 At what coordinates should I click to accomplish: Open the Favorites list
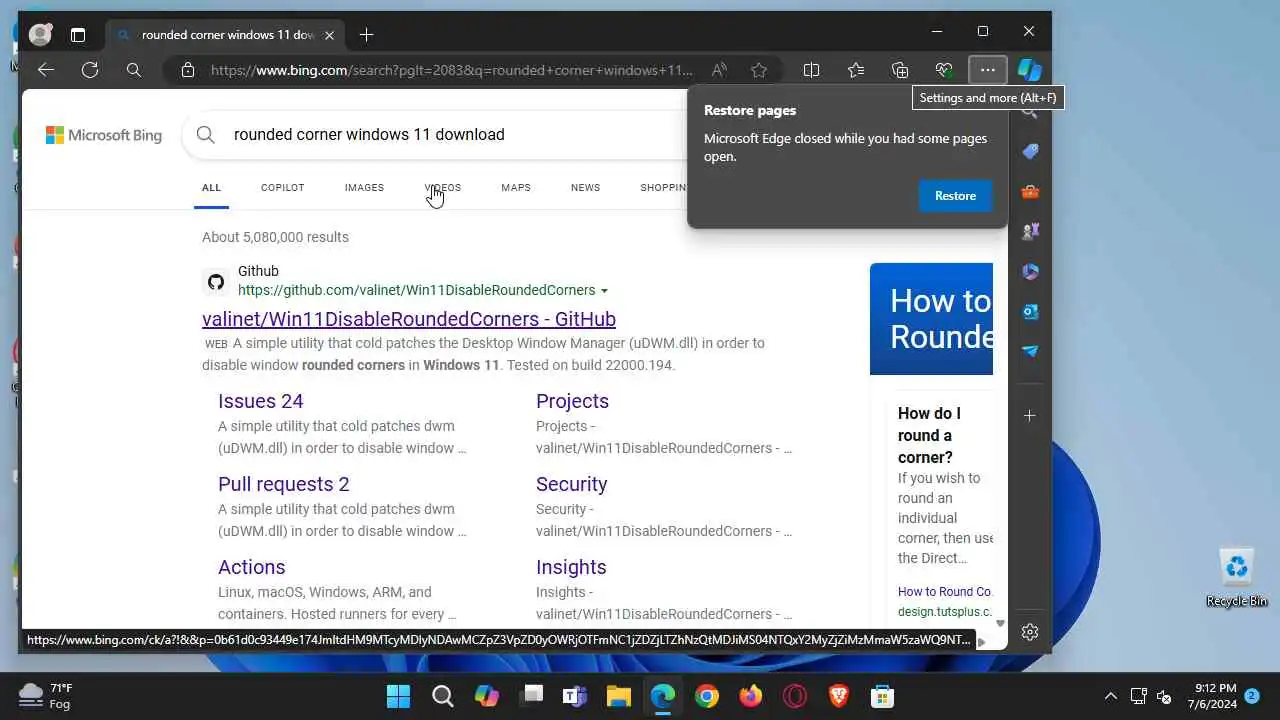click(856, 70)
